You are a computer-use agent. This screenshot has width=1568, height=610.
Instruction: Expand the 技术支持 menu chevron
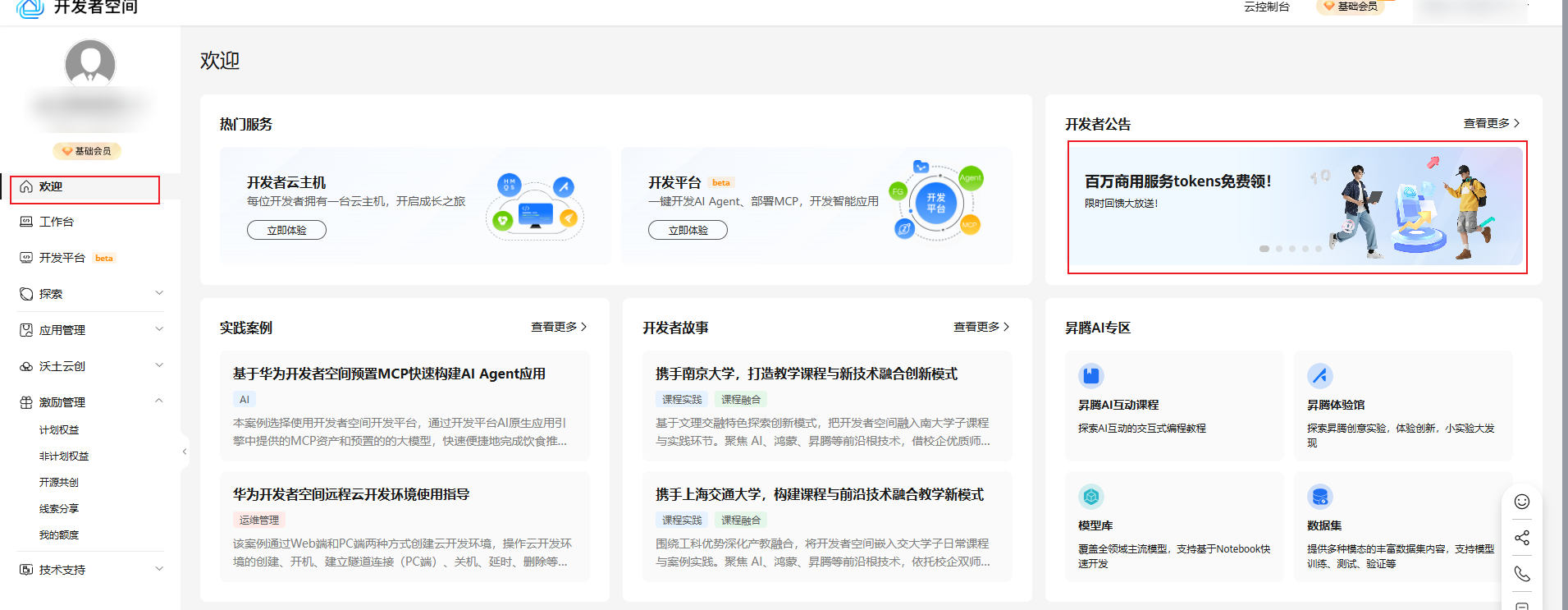(x=159, y=569)
